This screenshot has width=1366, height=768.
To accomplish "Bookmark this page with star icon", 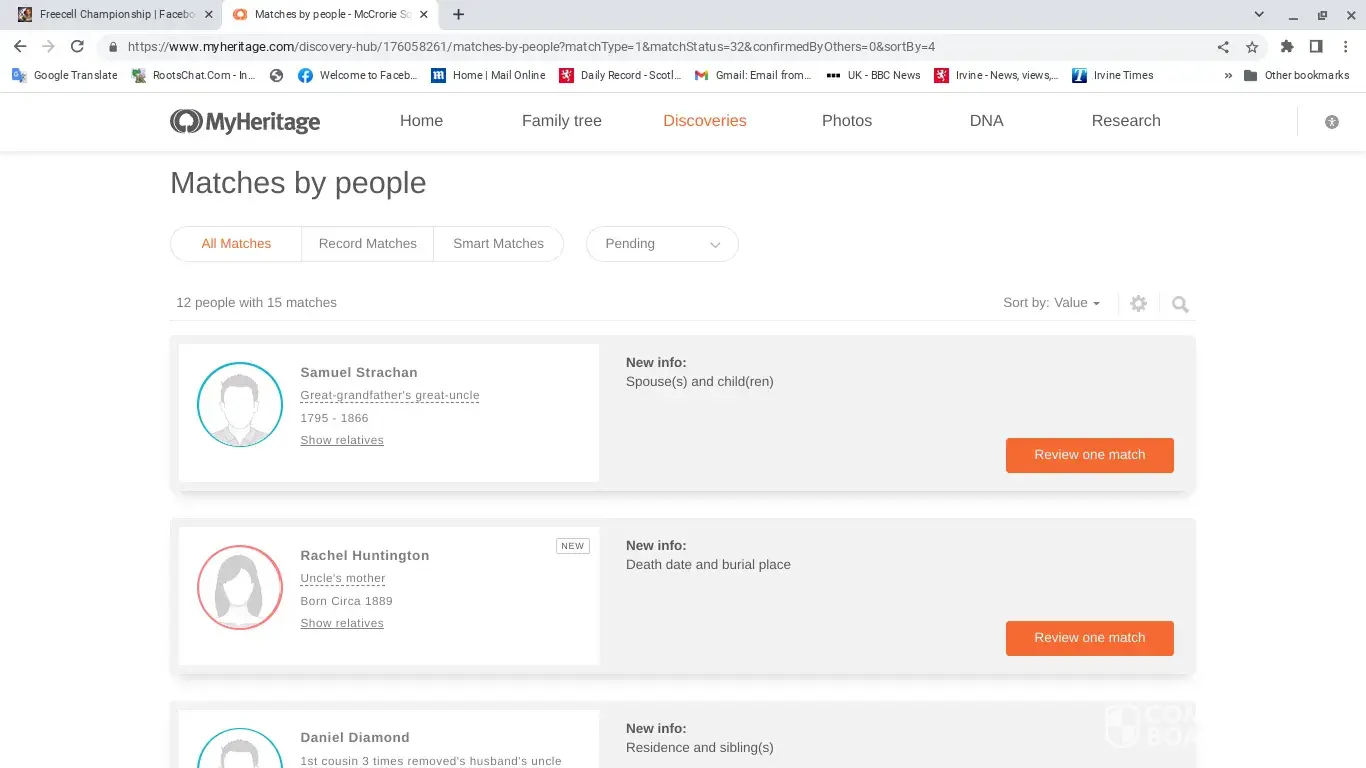I will [x=1252, y=47].
